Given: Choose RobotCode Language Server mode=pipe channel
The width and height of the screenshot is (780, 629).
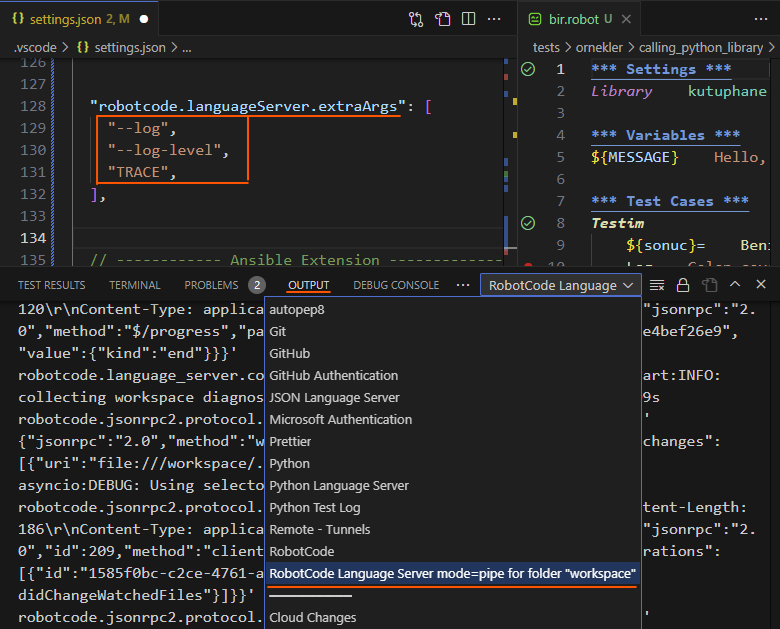Looking at the screenshot, I should coord(453,573).
